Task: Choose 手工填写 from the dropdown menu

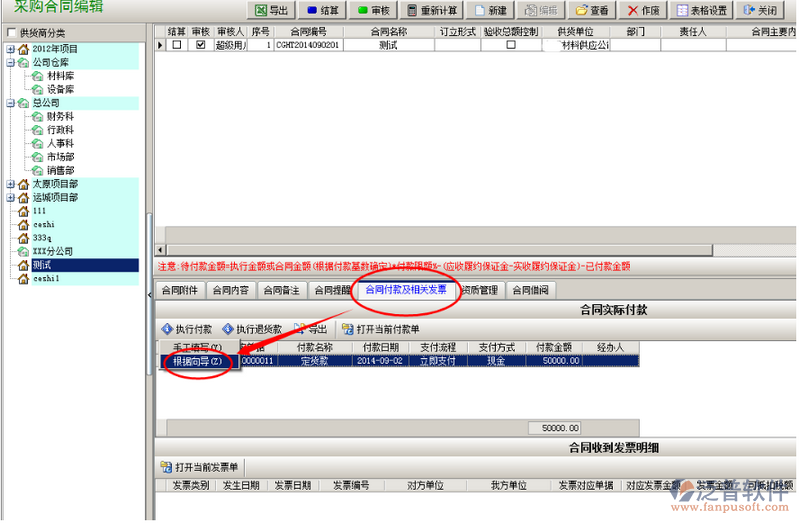Action: [x=198, y=348]
